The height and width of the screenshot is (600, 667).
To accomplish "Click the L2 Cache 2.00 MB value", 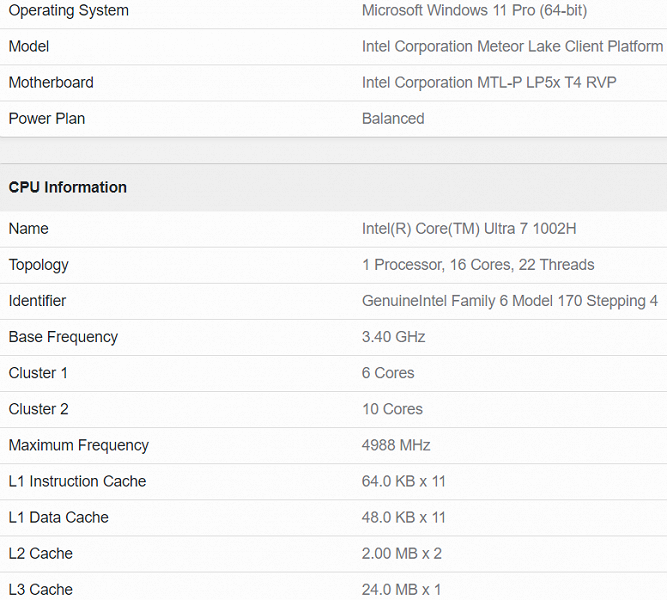I will pos(402,553).
